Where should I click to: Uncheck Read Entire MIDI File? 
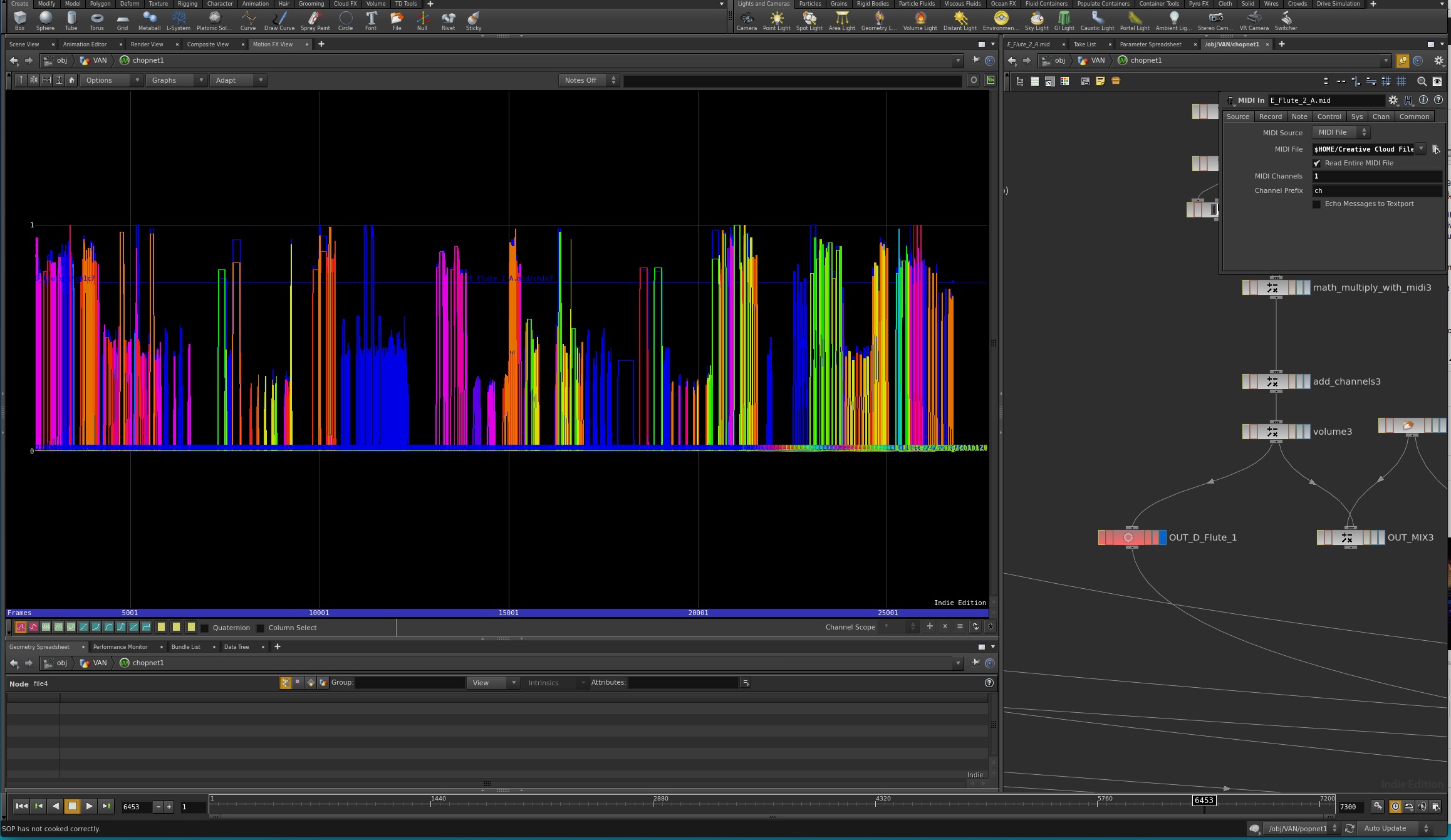coord(1317,163)
